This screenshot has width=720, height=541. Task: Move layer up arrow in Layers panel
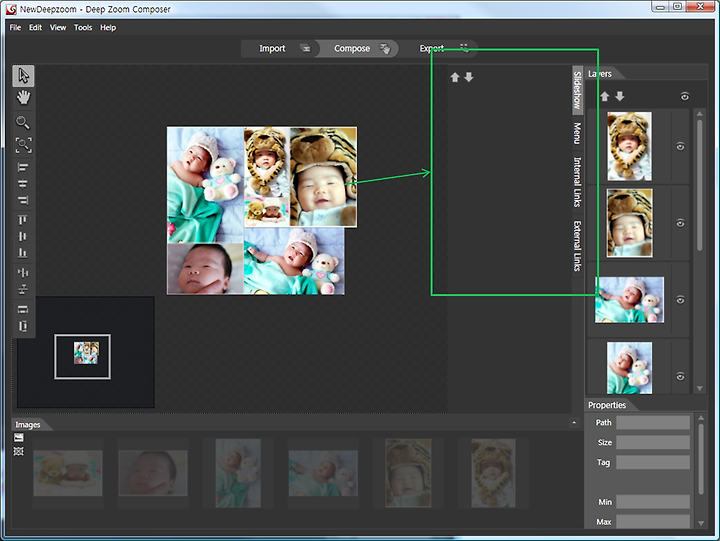(605, 96)
